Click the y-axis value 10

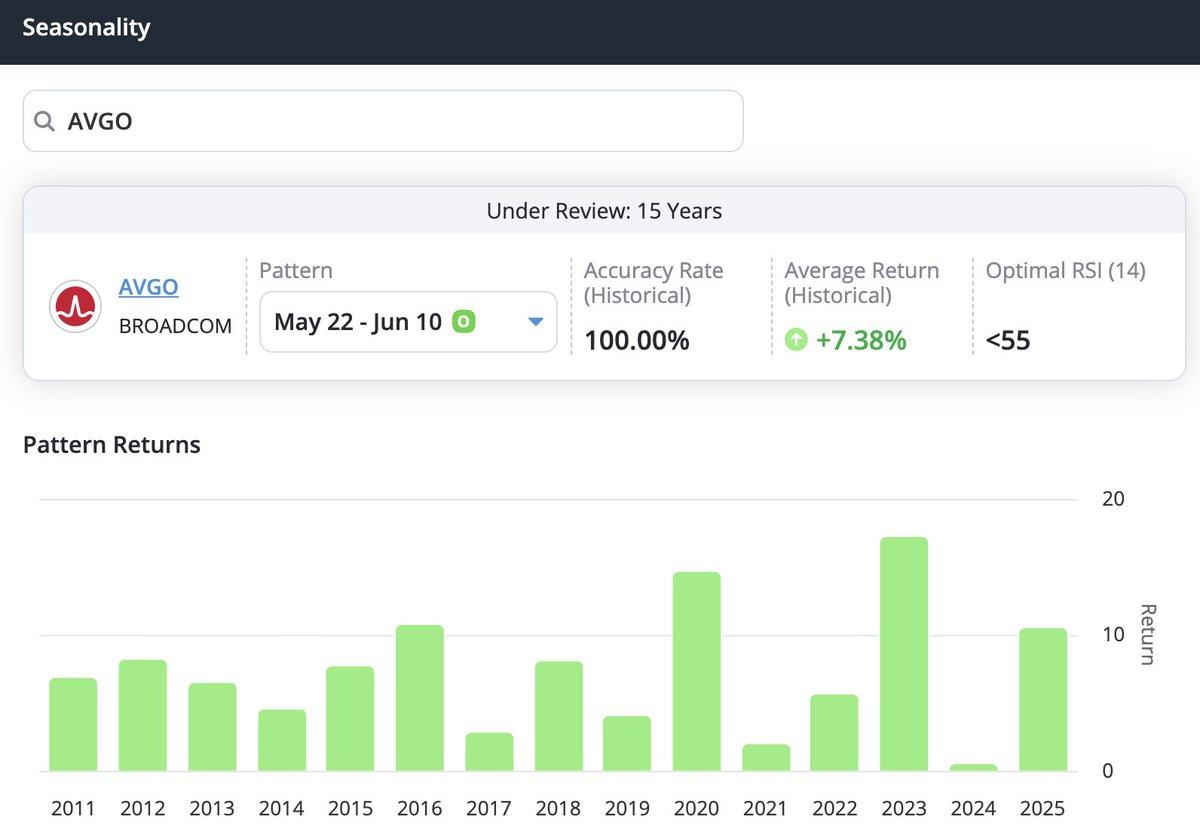1113,635
